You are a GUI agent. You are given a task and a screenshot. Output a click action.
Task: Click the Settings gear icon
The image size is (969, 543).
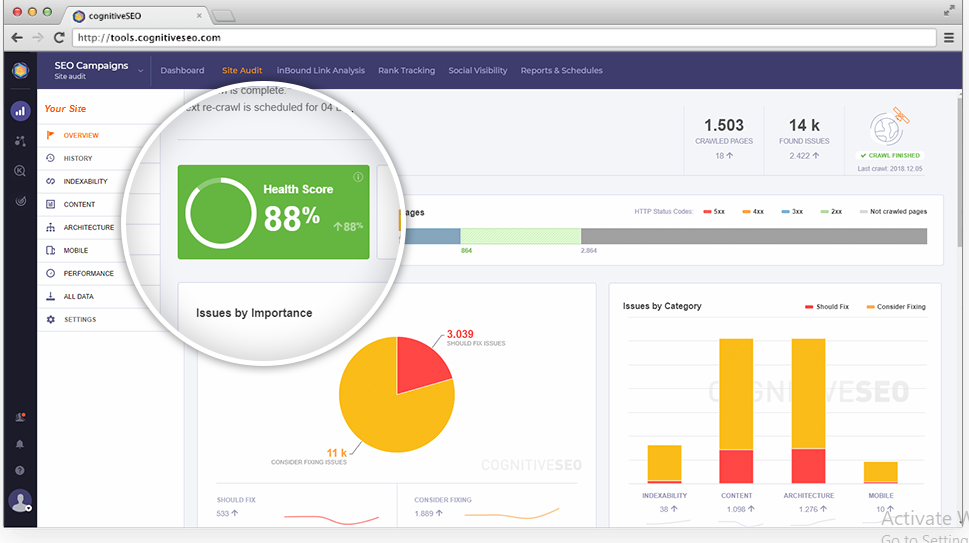(51, 319)
